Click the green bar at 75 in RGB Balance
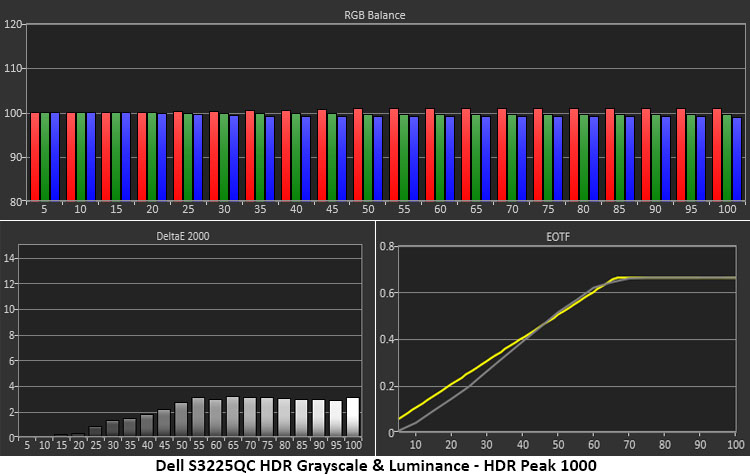 (548, 157)
